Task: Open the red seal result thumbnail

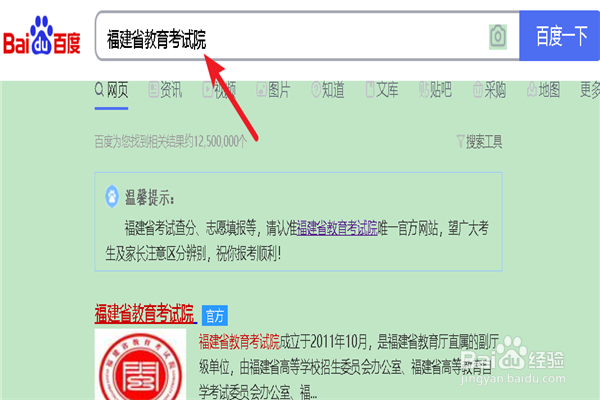Action: pyautogui.click(x=140, y=364)
